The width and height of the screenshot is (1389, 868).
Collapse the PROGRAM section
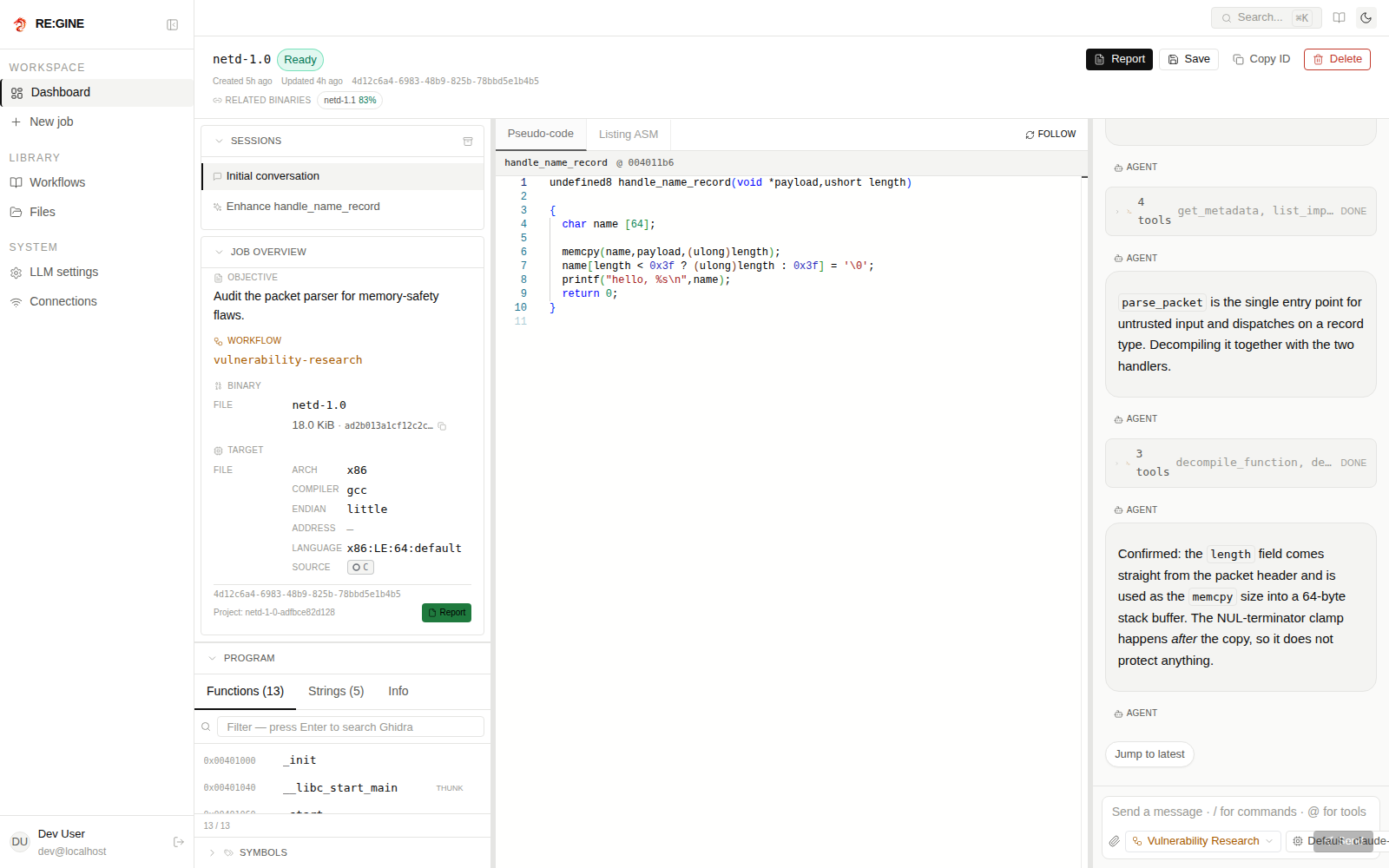(212, 658)
